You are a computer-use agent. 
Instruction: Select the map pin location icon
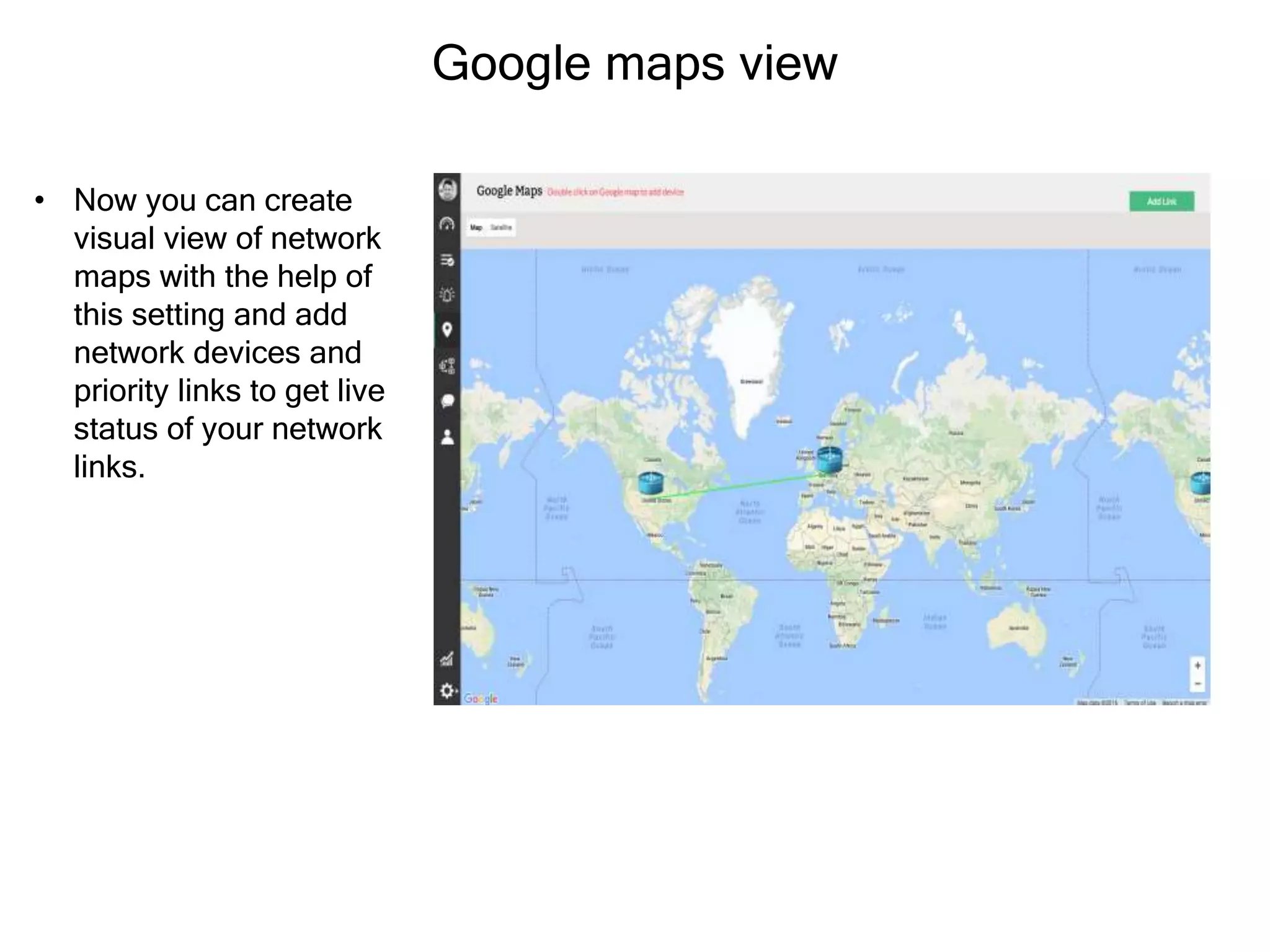pyautogui.click(x=447, y=330)
